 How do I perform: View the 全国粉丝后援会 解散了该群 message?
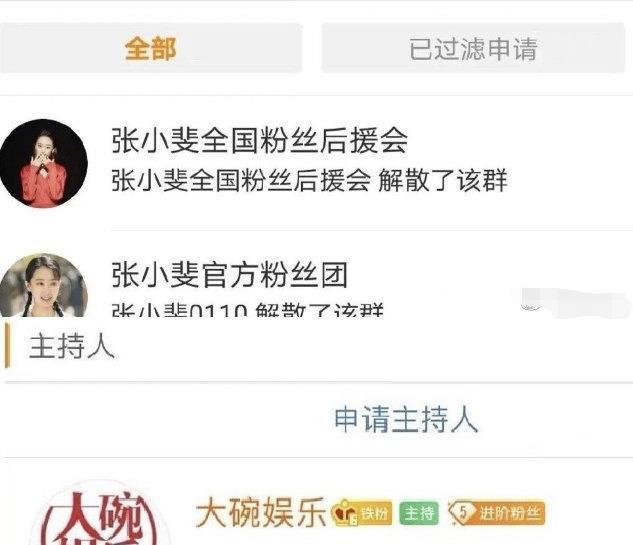(309, 180)
